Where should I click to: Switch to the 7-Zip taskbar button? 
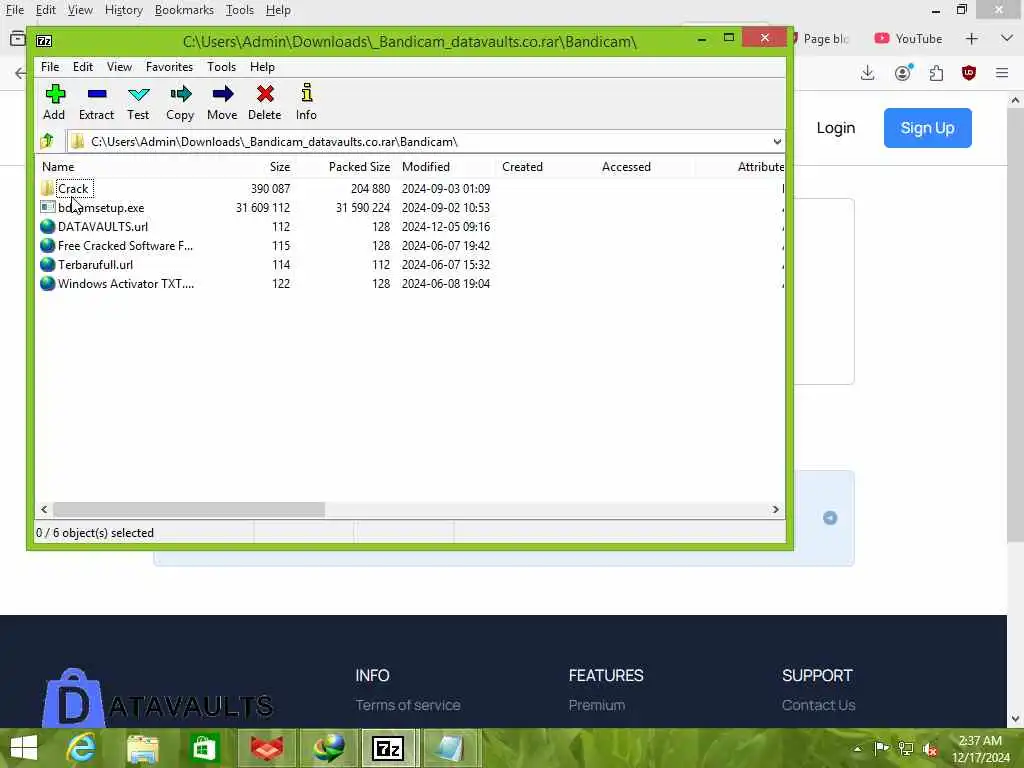388,748
